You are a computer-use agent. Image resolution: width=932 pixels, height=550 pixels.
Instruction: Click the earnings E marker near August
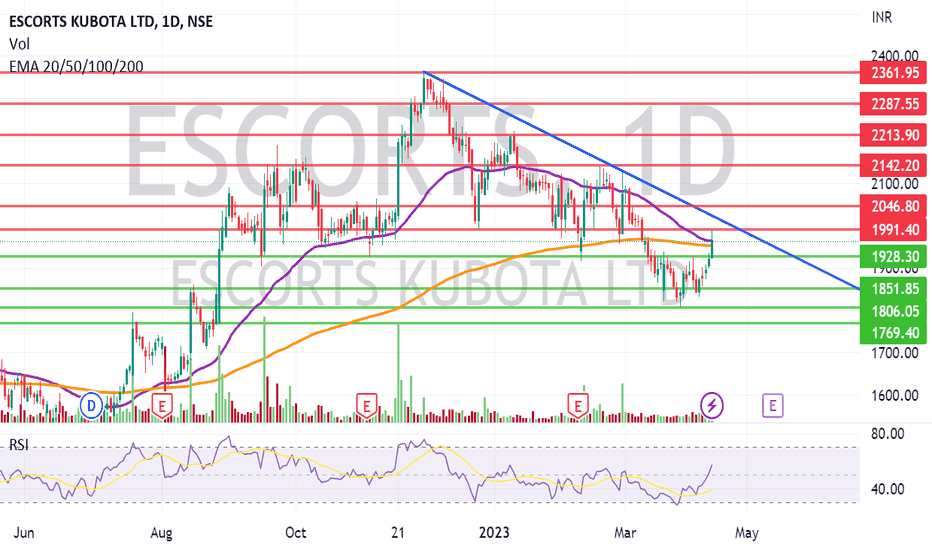click(x=162, y=407)
